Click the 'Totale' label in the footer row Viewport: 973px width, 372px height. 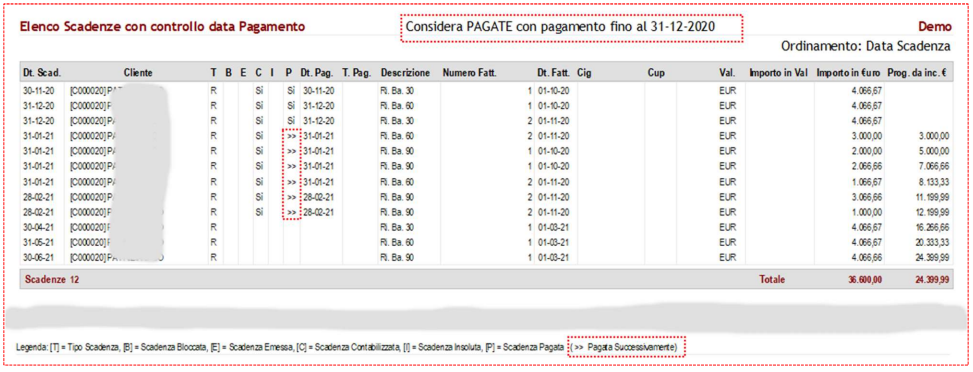click(772, 280)
